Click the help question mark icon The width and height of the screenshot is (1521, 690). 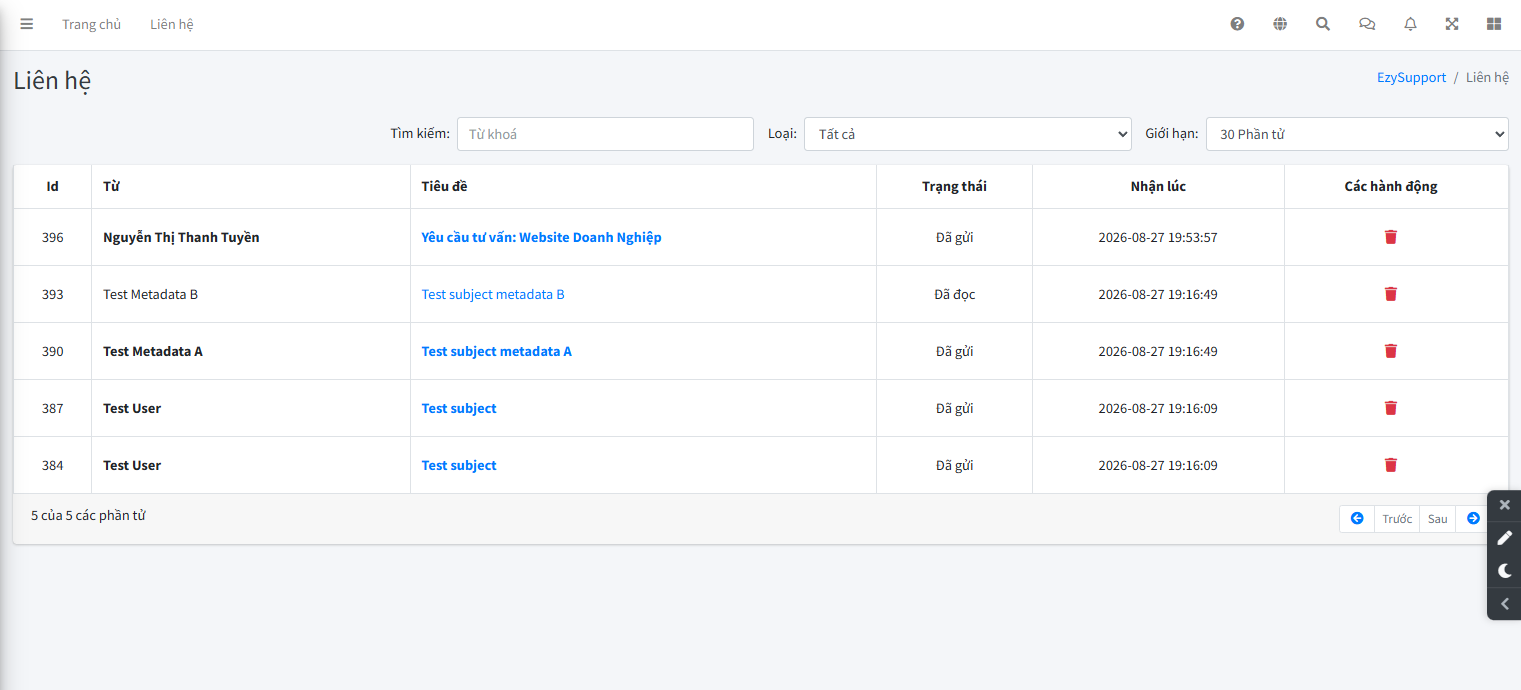tap(1237, 24)
